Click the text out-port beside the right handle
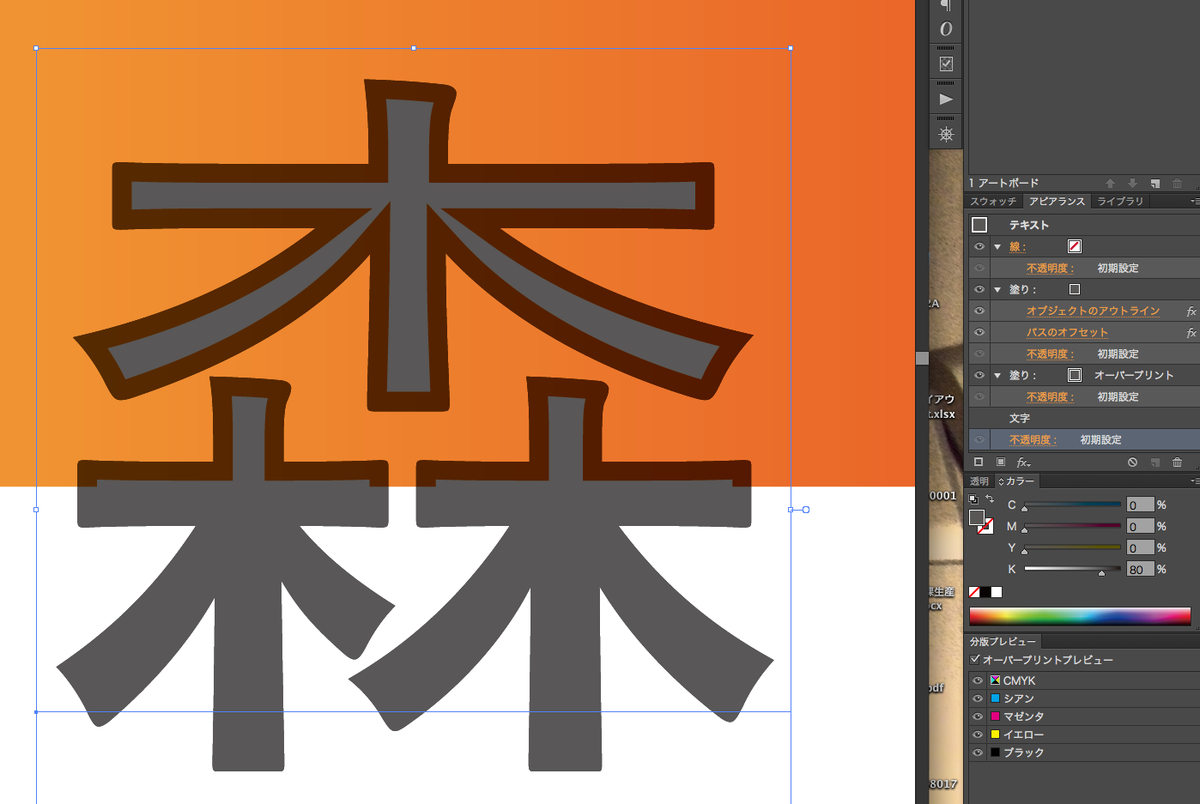 point(806,510)
